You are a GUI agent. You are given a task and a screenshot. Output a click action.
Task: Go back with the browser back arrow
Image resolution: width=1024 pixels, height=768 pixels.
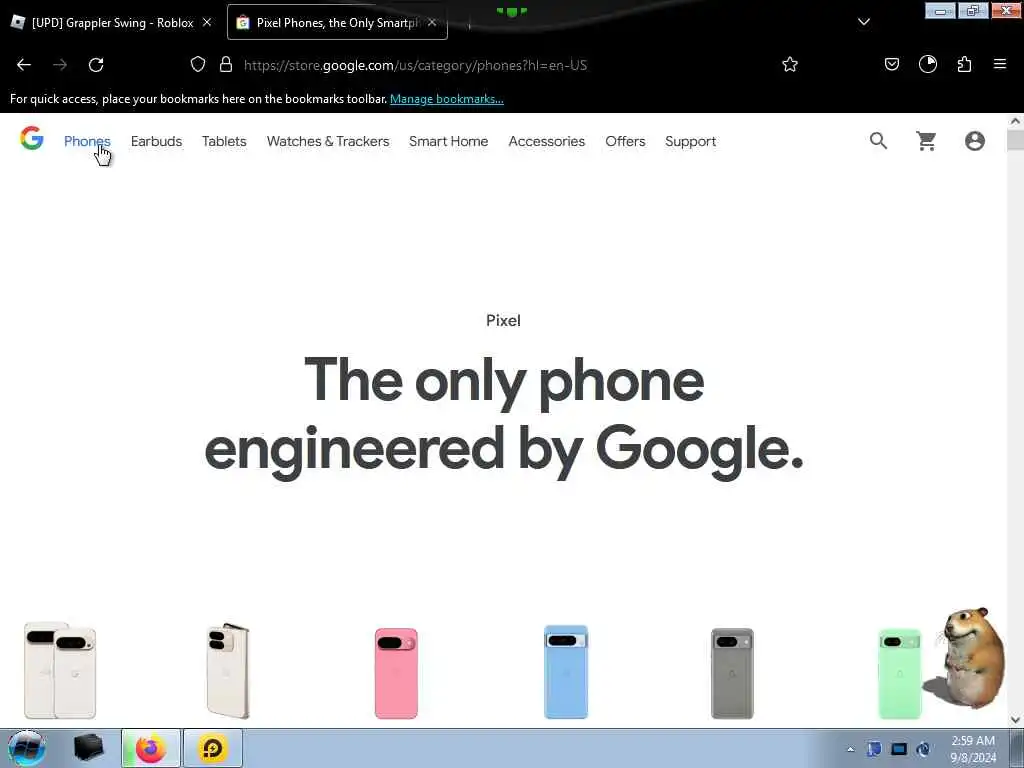(x=24, y=65)
